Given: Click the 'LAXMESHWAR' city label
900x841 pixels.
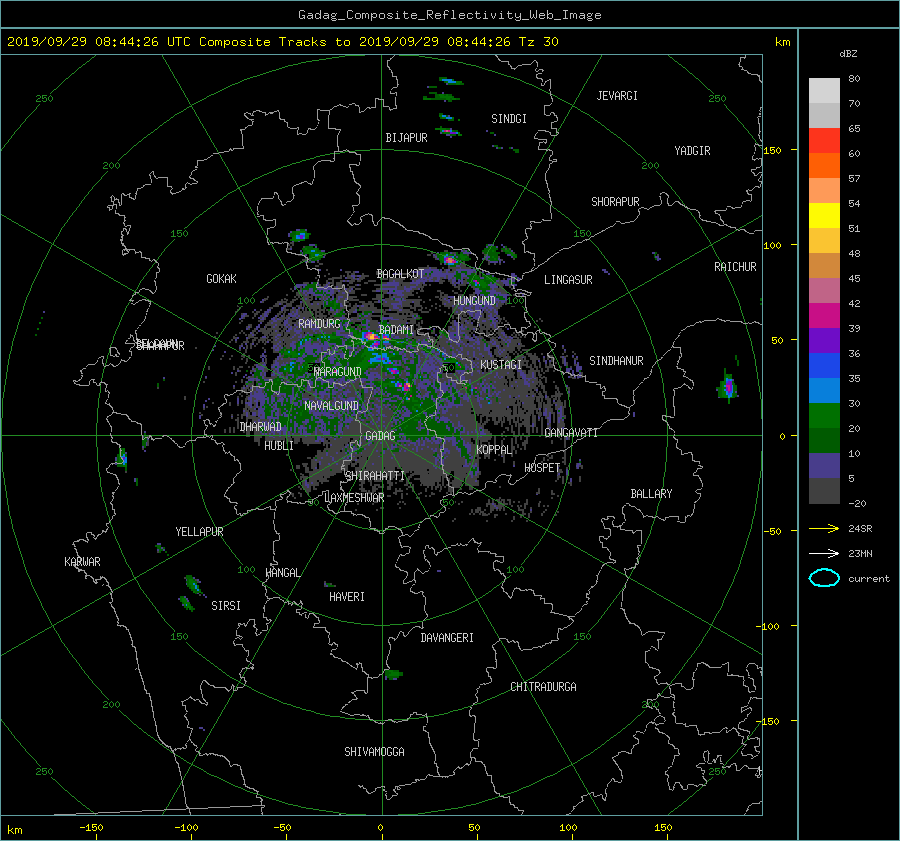Looking at the screenshot, I should pyautogui.click(x=354, y=498).
